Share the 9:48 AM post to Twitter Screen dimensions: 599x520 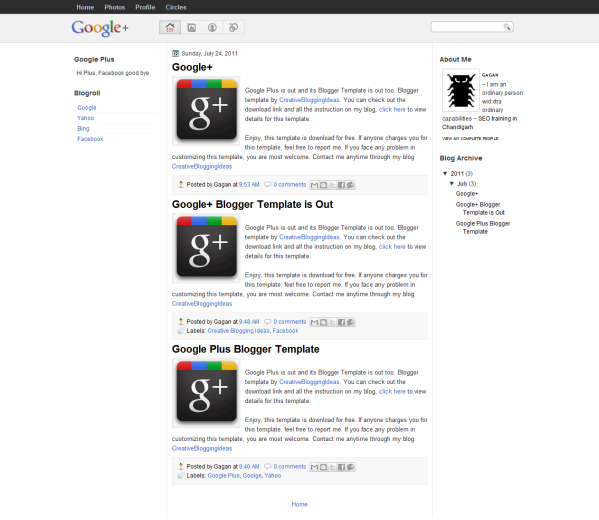[332, 322]
